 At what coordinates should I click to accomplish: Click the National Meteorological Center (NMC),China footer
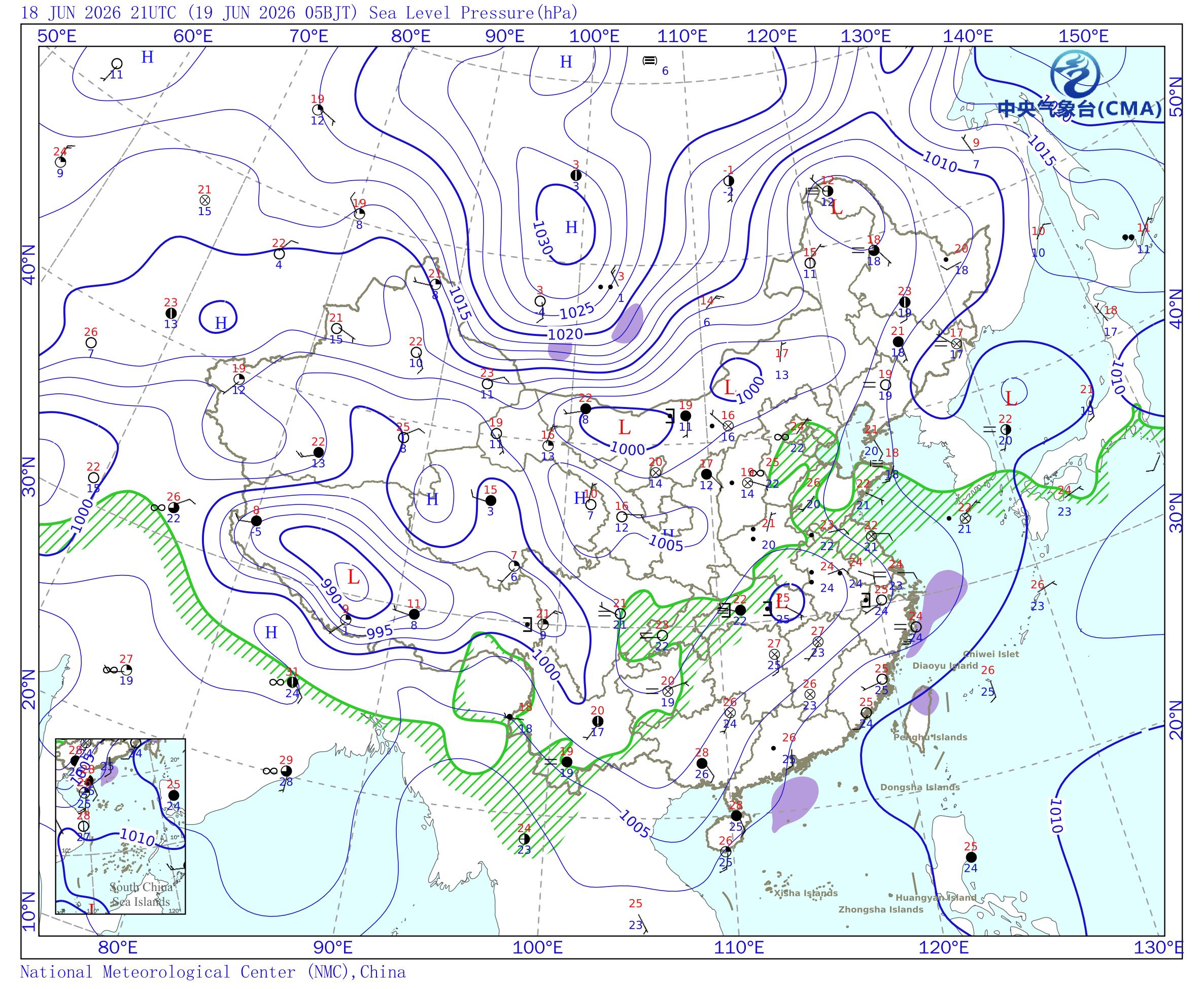[213, 971]
